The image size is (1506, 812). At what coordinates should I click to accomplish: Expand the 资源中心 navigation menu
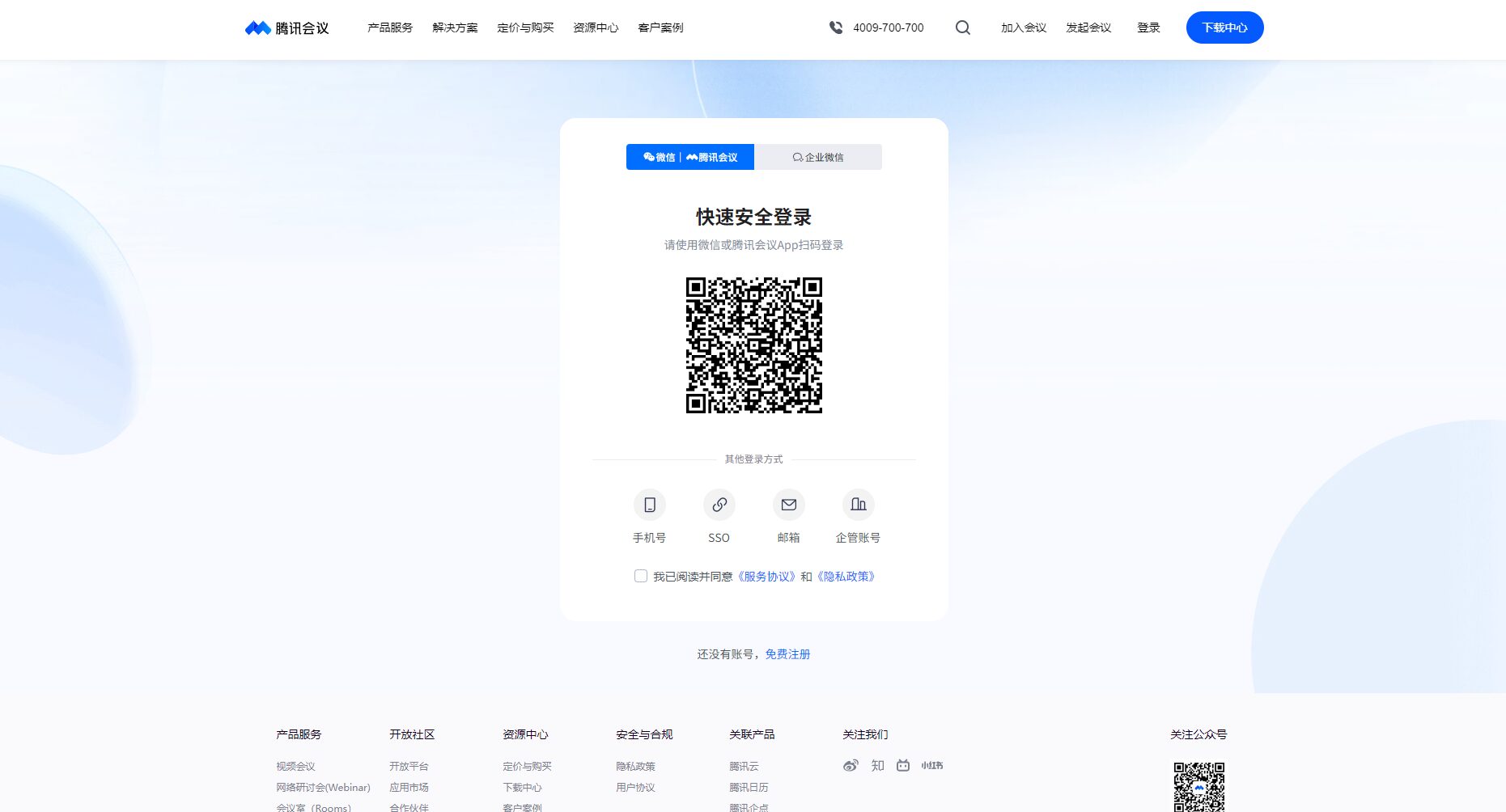click(x=596, y=27)
